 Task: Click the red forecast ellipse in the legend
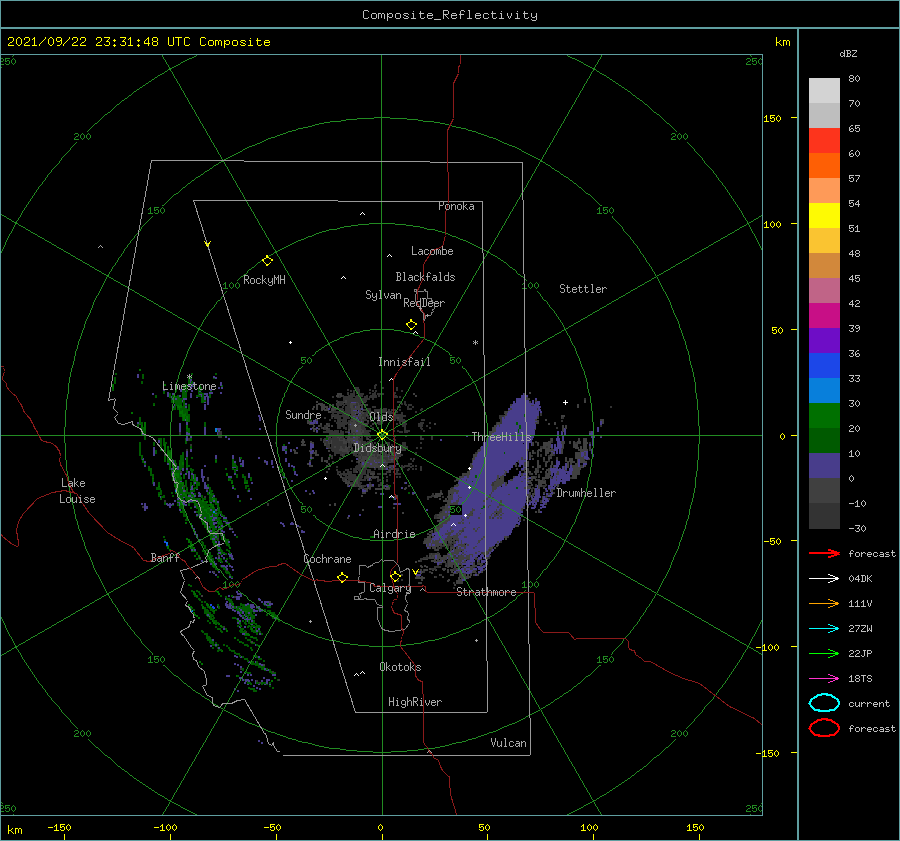(x=824, y=728)
